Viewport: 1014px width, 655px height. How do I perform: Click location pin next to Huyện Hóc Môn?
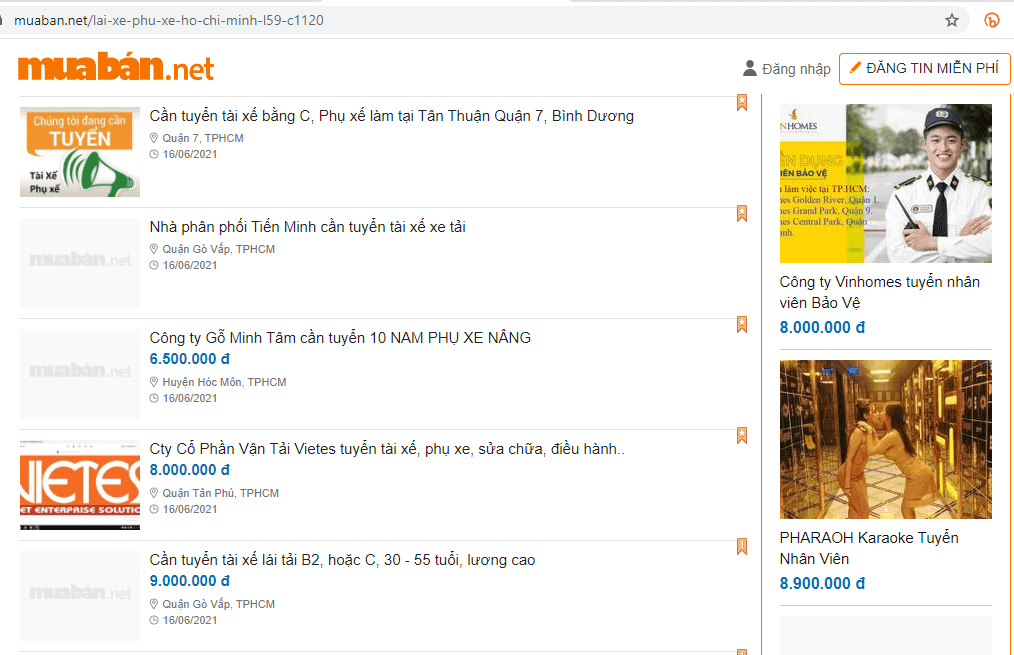154,381
